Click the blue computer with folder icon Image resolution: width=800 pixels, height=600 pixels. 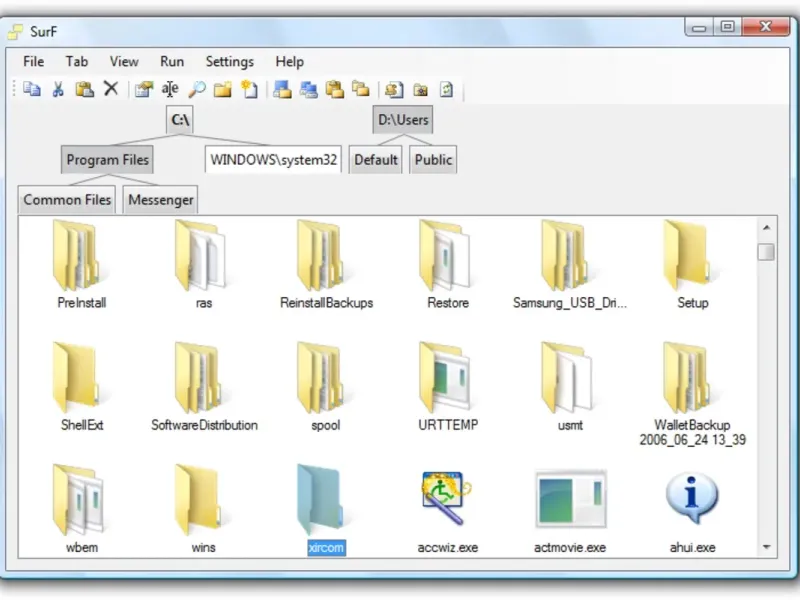click(282, 89)
